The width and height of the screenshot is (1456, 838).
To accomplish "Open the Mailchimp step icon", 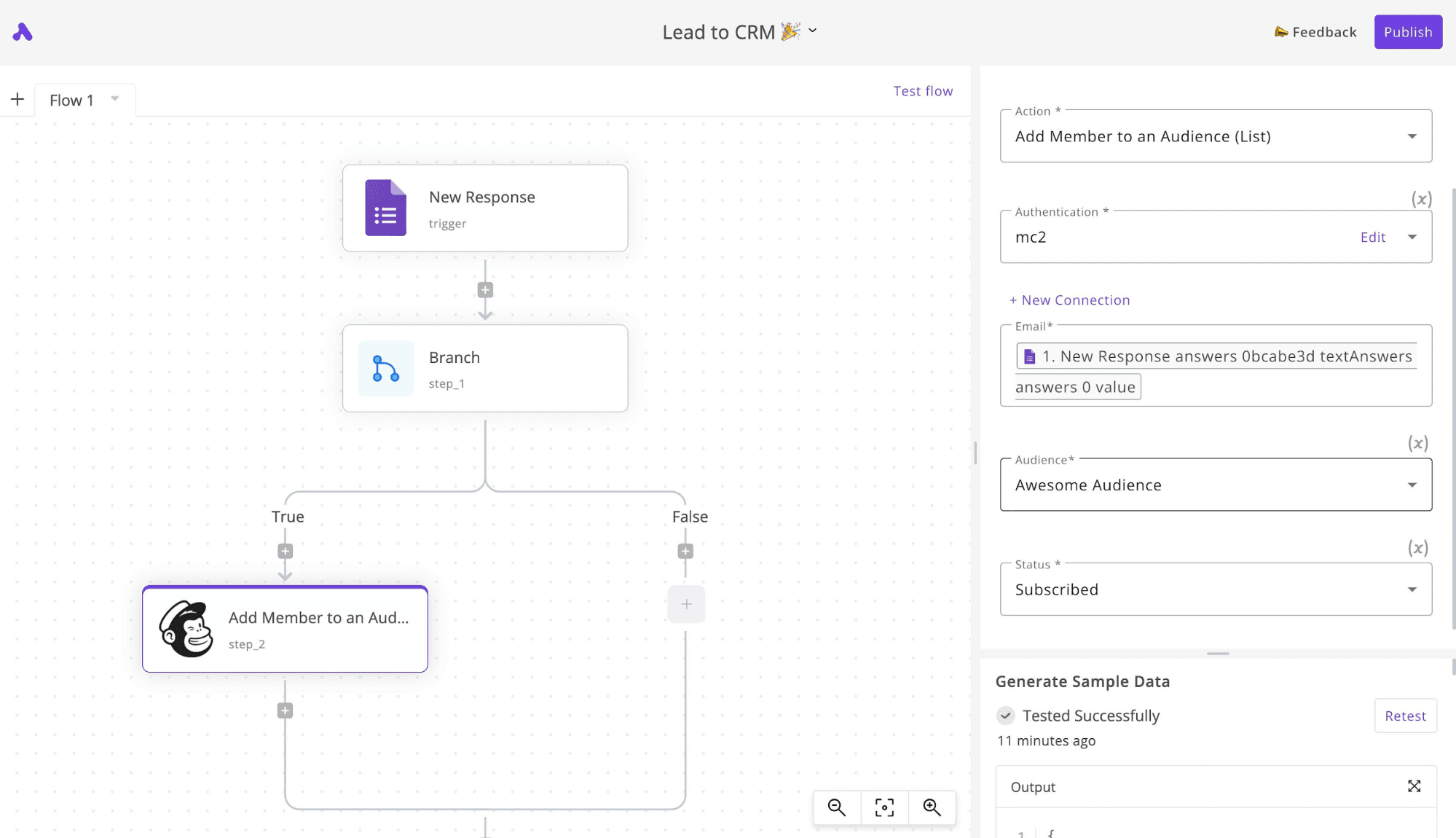I will pos(186,629).
